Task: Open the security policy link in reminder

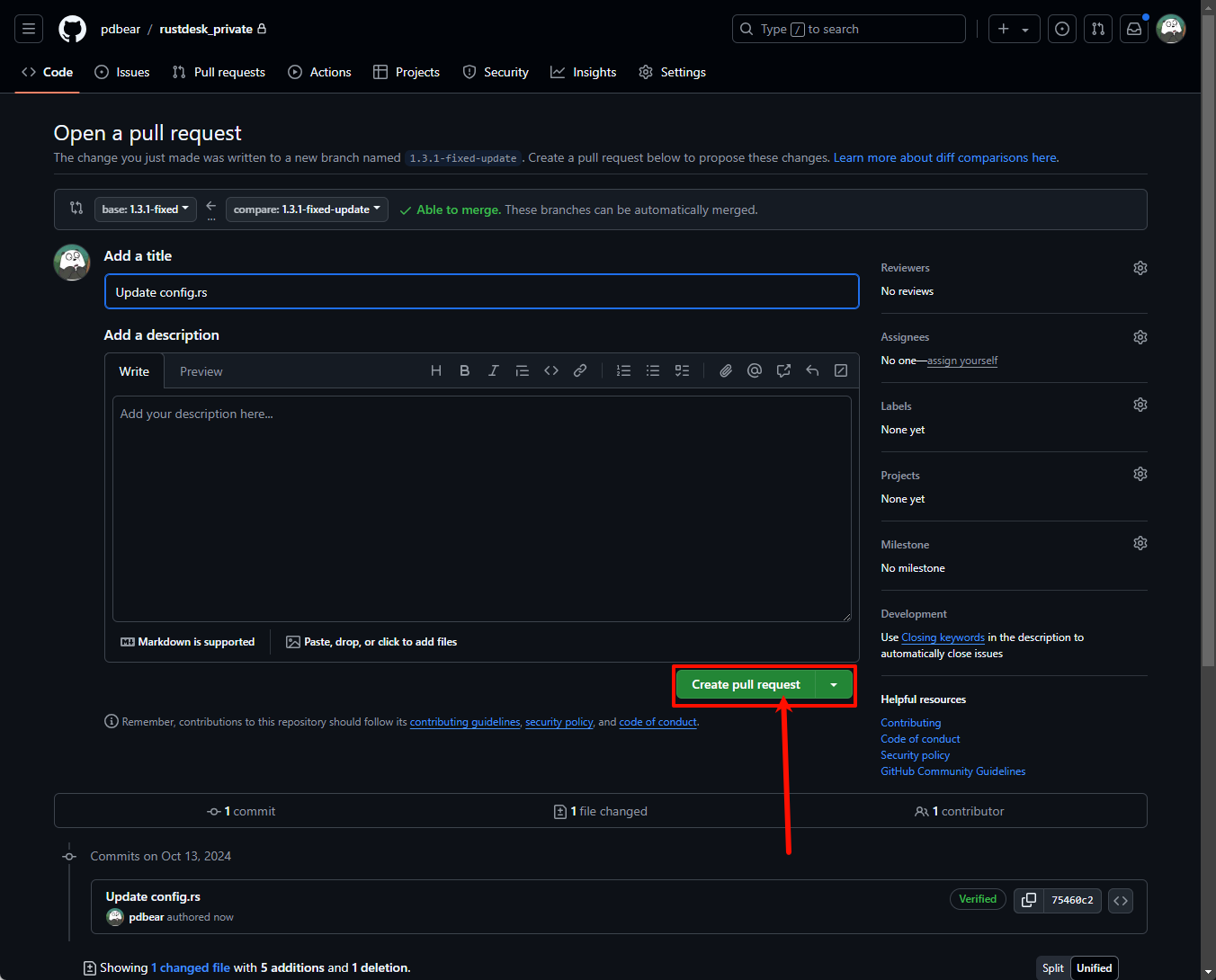Action: (x=559, y=722)
